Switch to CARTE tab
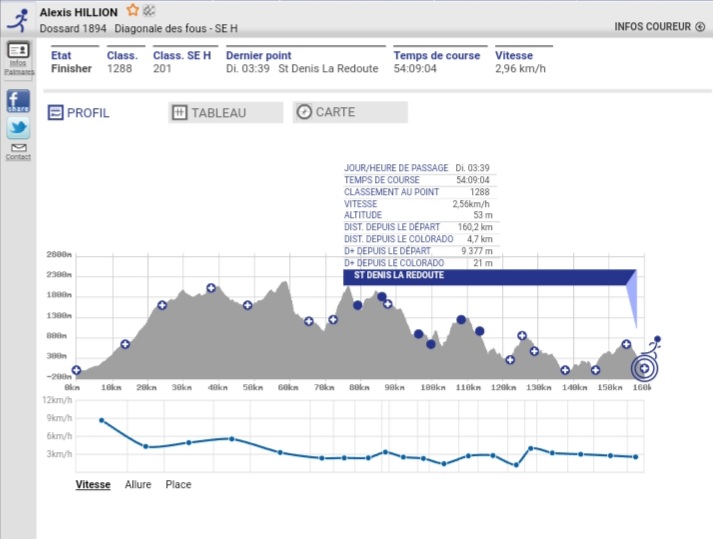This screenshot has width=713, height=539. (350, 112)
